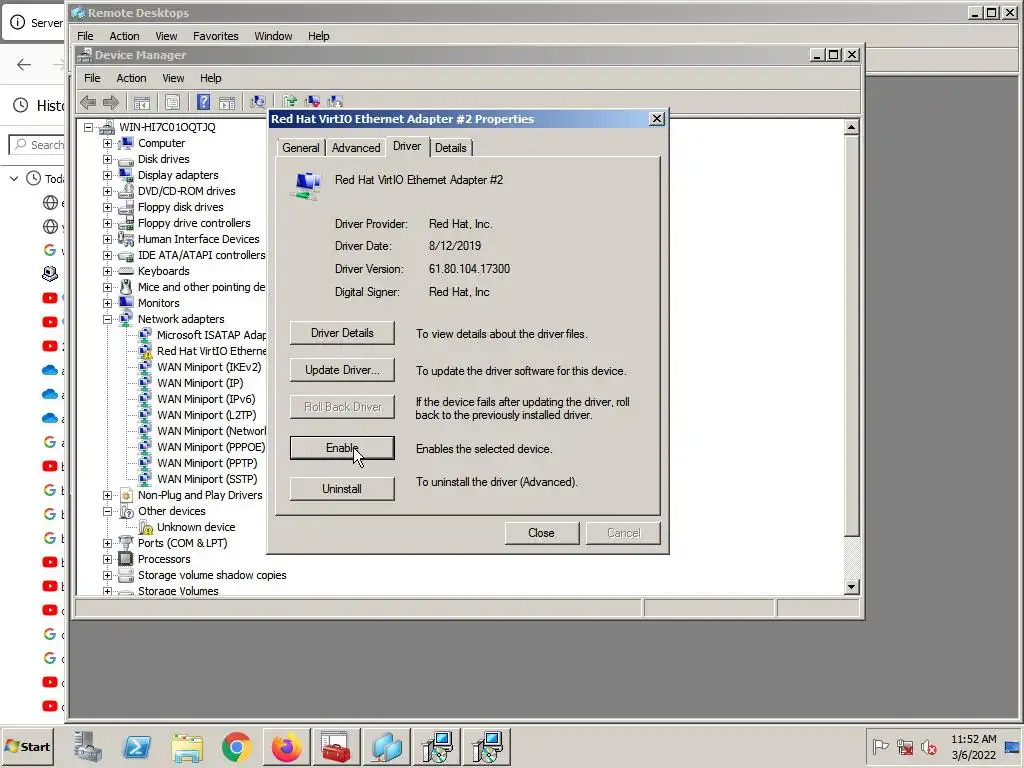Image resolution: width=1024 pixels, height=768 pixels.
Task: Open Device Manager File menu
Action: click(92, 78)
